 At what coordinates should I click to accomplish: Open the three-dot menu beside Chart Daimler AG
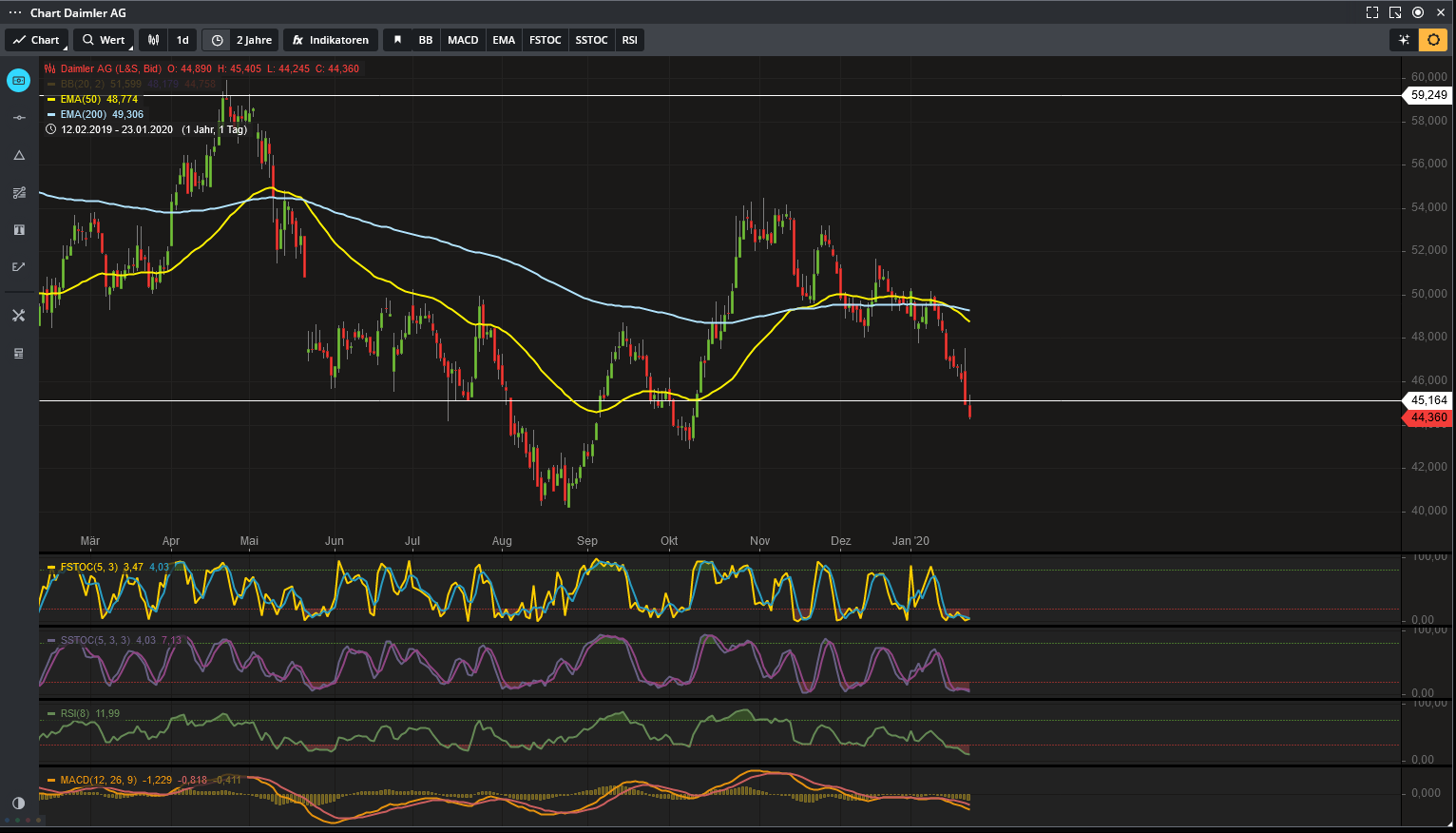(14, 12)
